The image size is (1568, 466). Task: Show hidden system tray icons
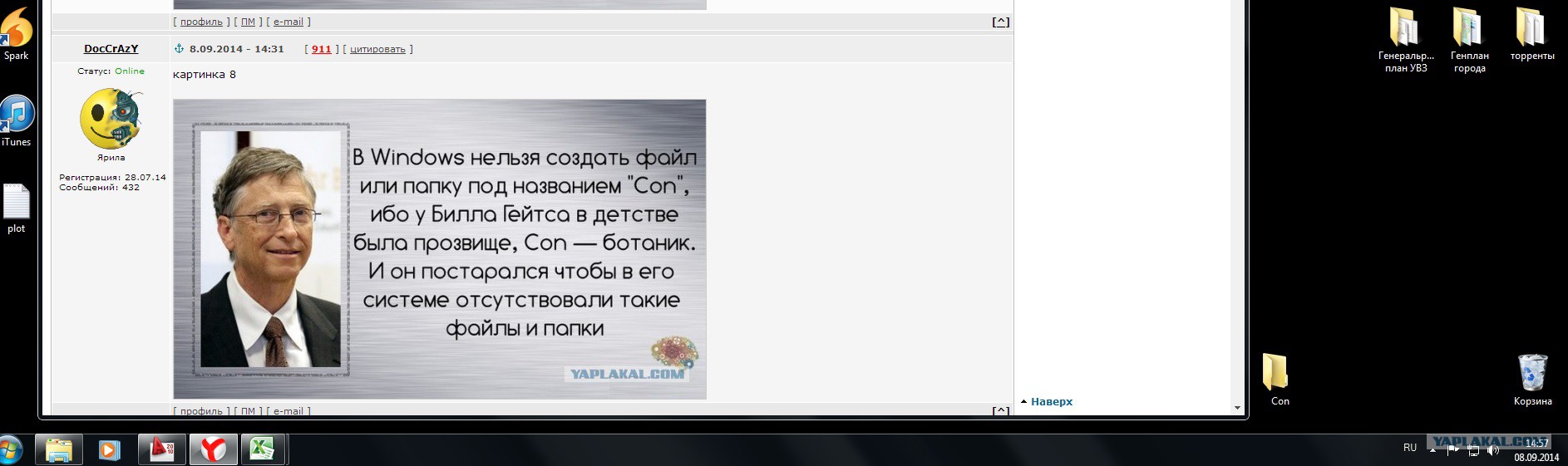1432,450
